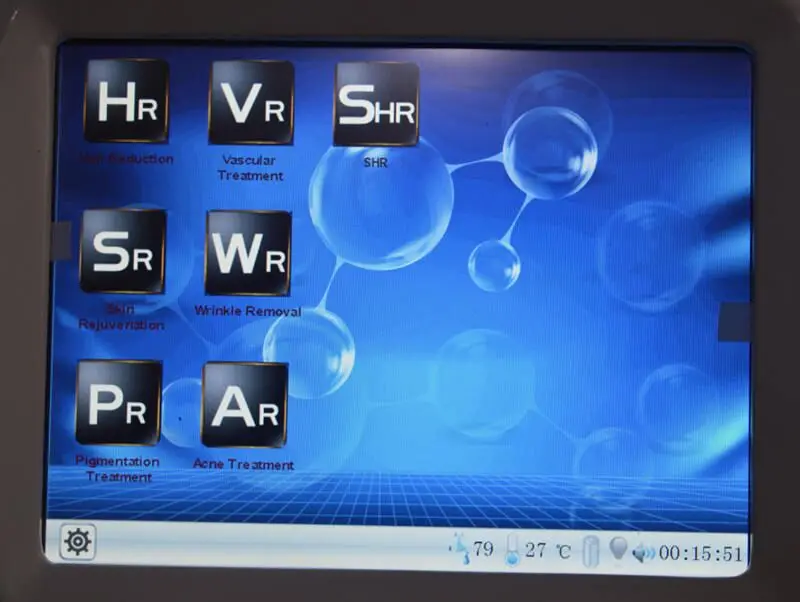This screenshot has height=602, width=800.
Task: Open the AR Acne Treatment icon
Action: pos(245,405)
